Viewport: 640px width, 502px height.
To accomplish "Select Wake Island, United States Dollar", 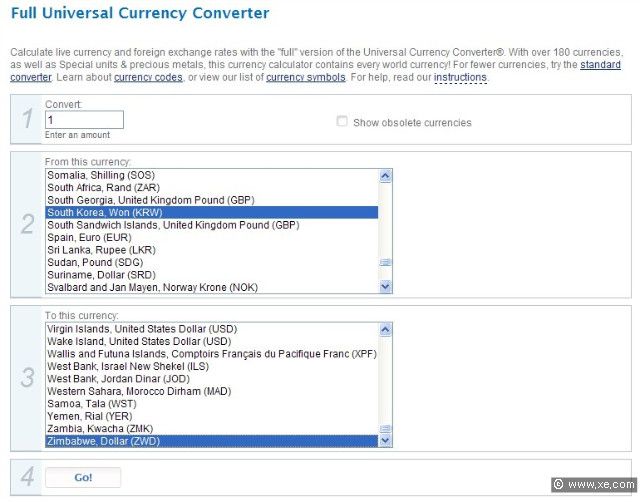I will coord(211,342).
